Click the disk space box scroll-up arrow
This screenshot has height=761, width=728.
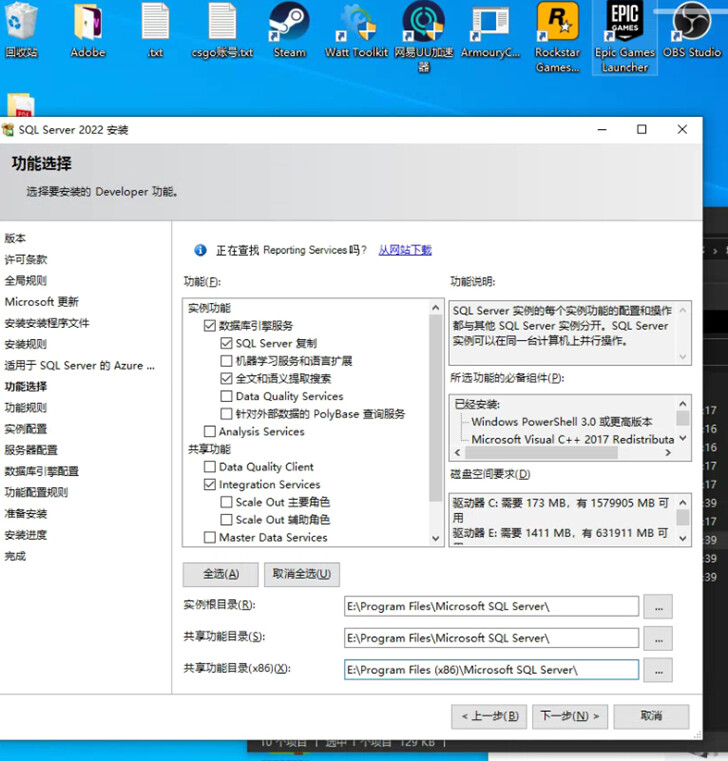(682, 503)
